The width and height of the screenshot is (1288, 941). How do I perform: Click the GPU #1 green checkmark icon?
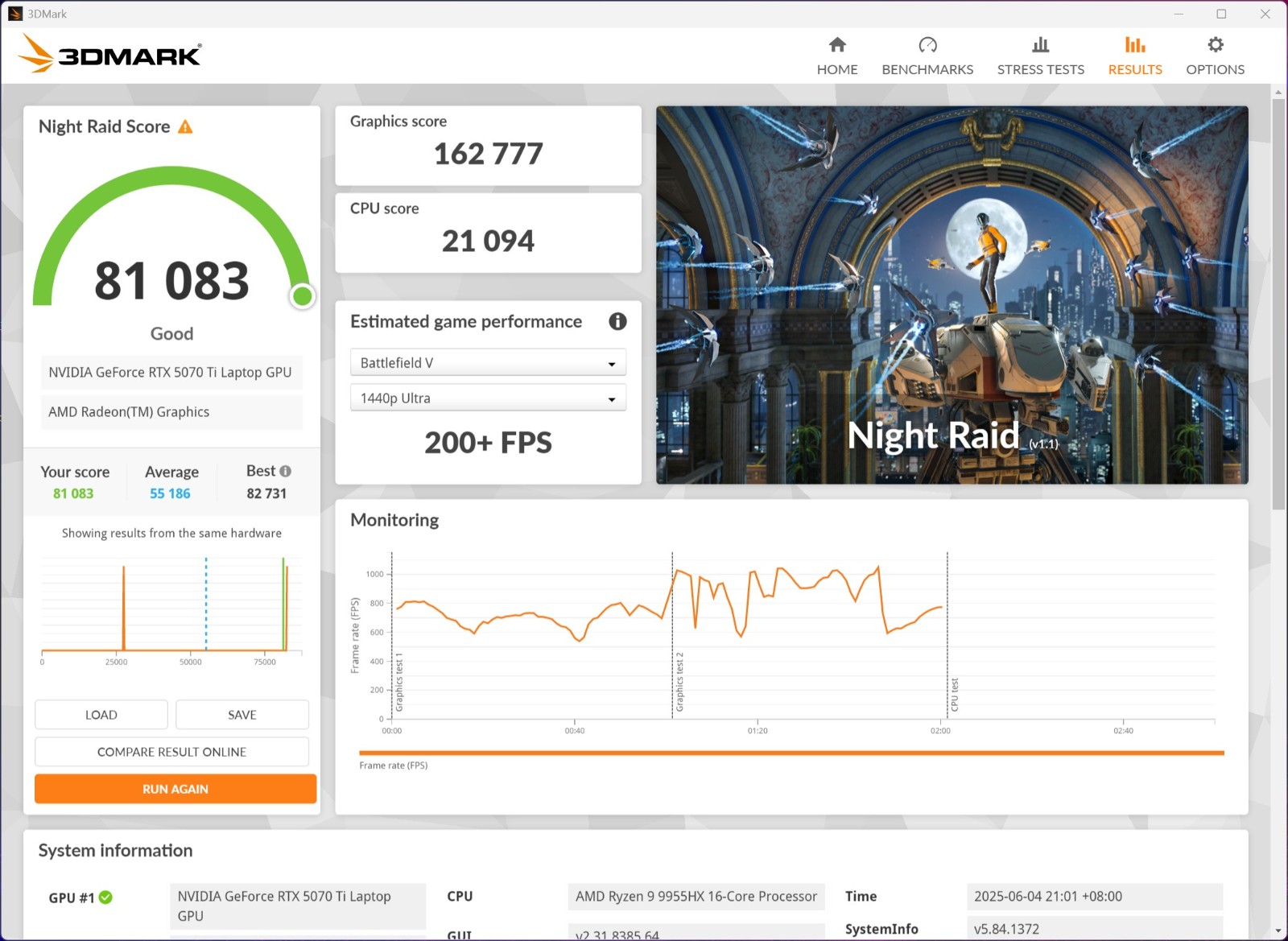(x=105, y=897)
